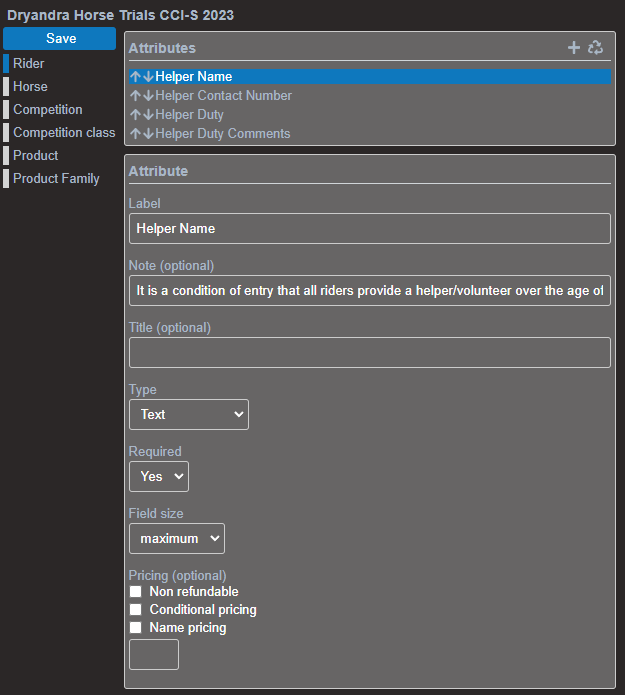Move Helper Duty up with up arrow
Image resolution: width=625 pixels, height=695 pixels.
pos(135,115)
